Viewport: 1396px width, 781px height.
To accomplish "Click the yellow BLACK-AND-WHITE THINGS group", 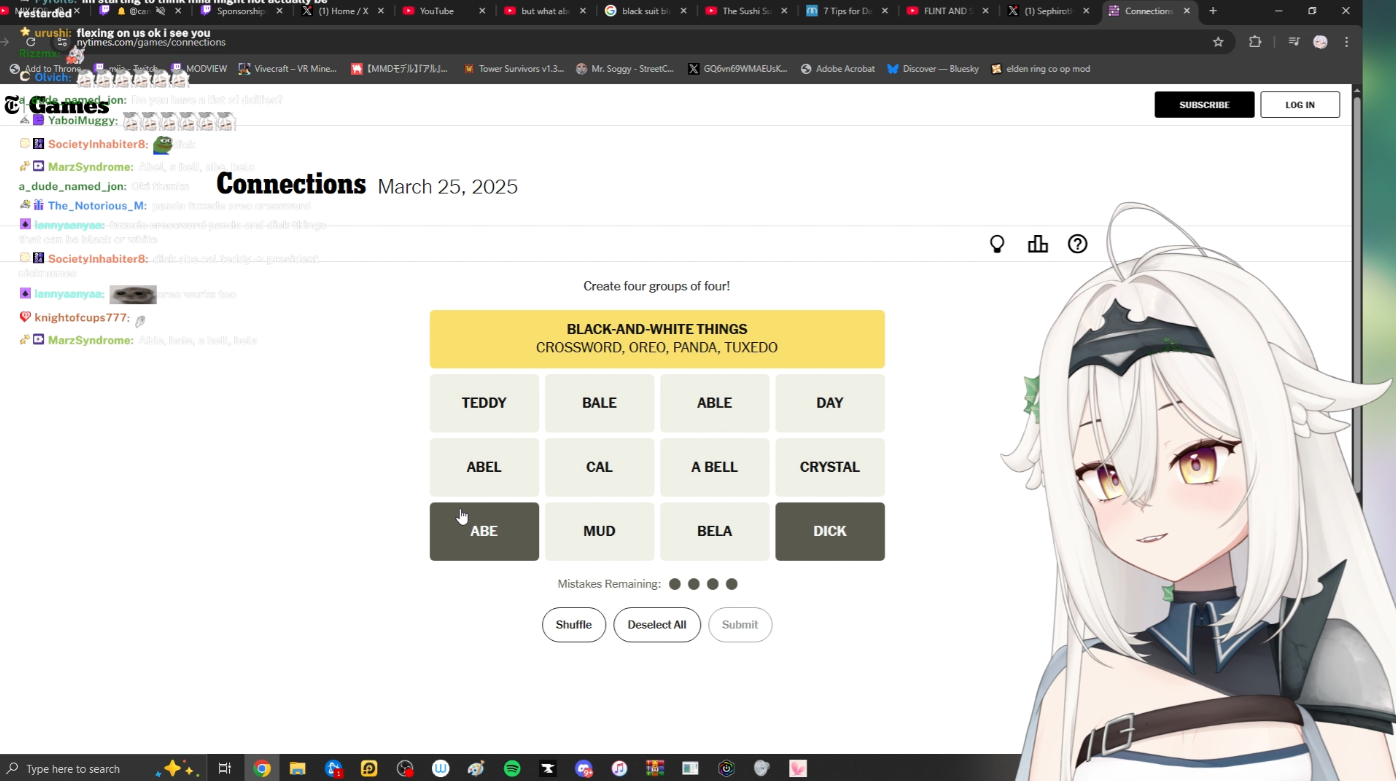I will (657, 339).
